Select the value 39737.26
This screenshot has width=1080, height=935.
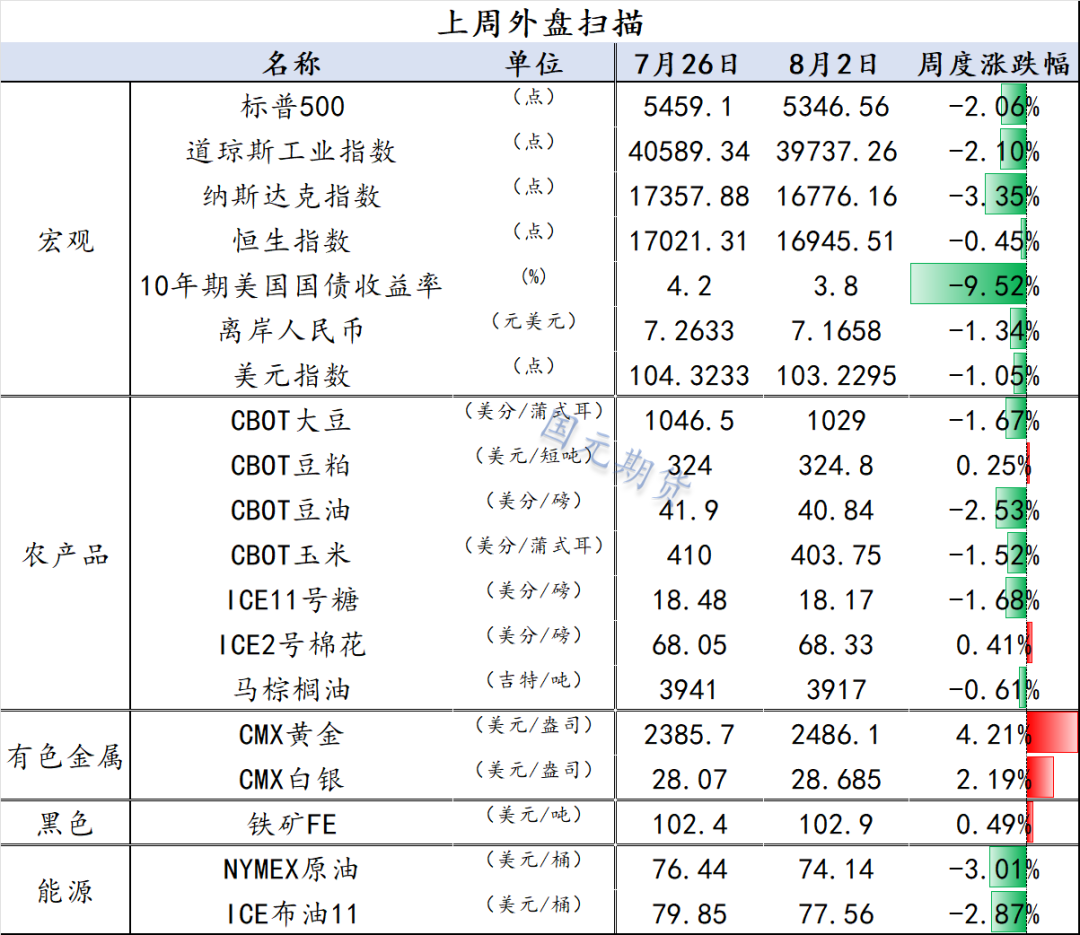pos(836,152)
